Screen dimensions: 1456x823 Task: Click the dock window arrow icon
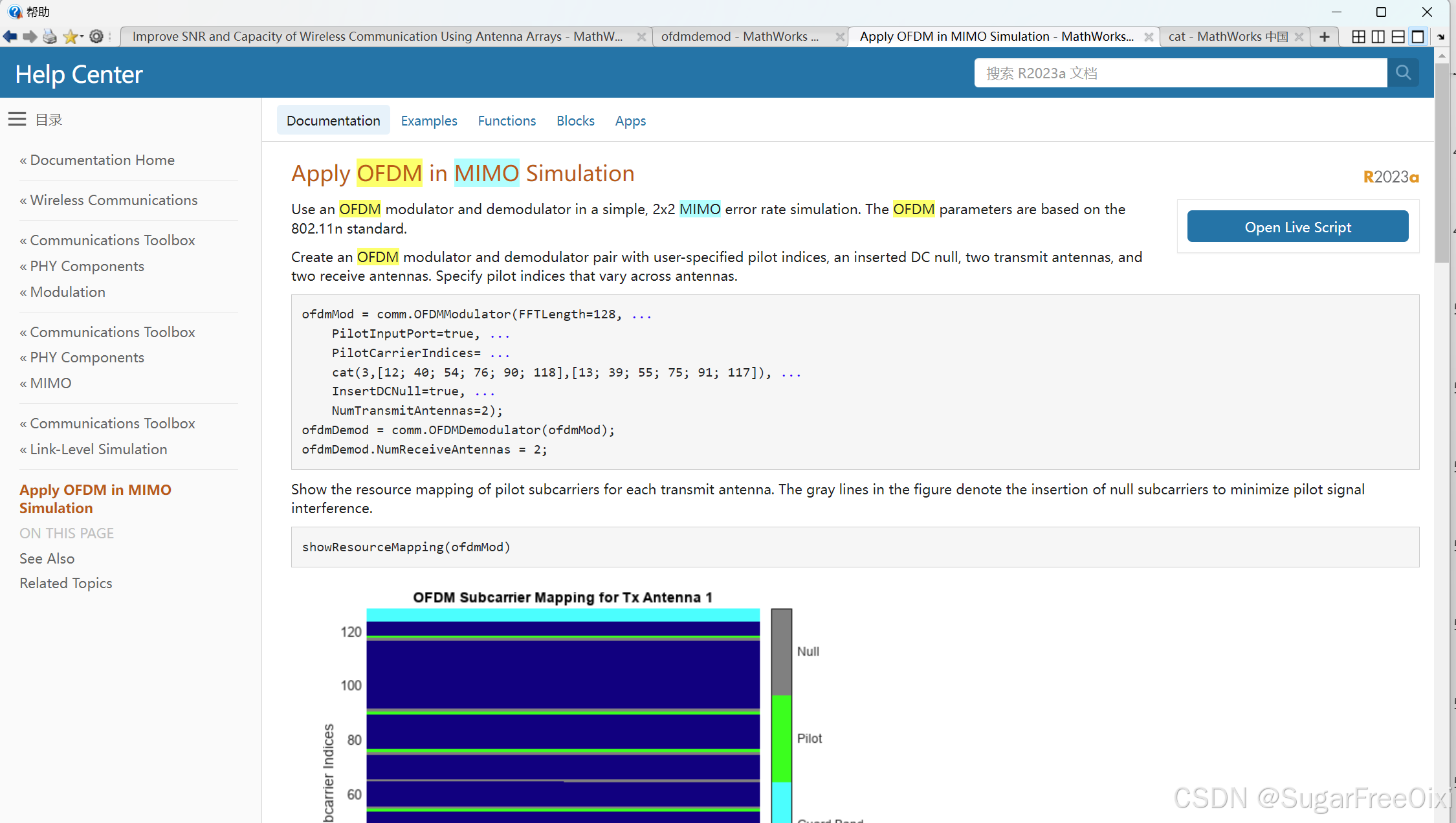1441,37
